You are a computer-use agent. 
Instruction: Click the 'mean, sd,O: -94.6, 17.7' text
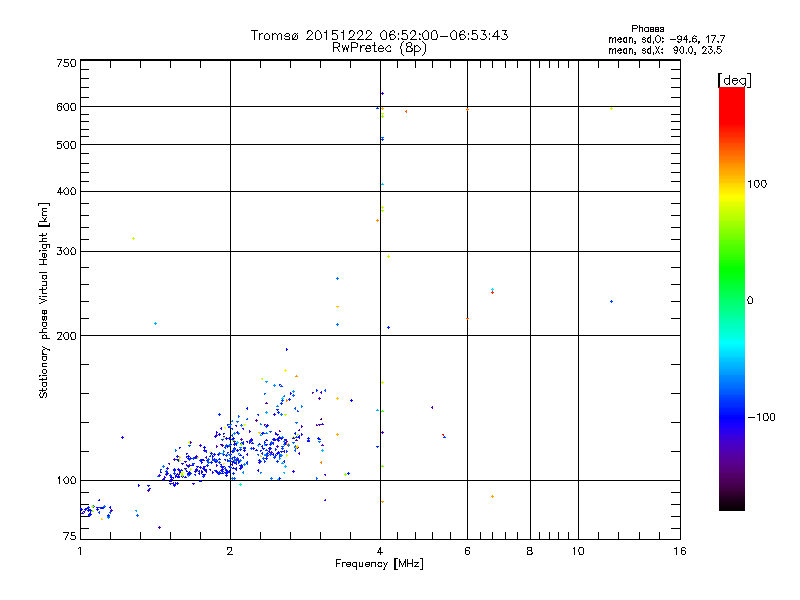pyautogui.click(x=666, y=39)
